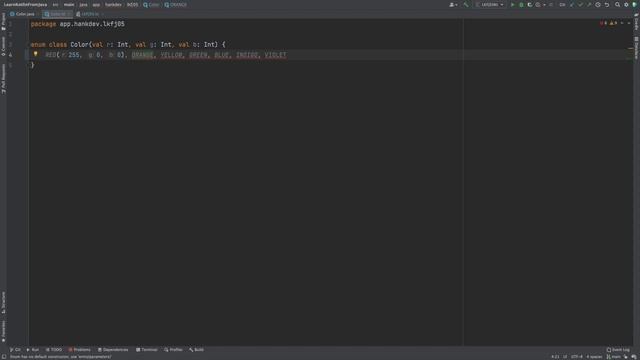Open the Profiler tool window tab
This screenshot has height=360, width=640.
coord(173,350)
